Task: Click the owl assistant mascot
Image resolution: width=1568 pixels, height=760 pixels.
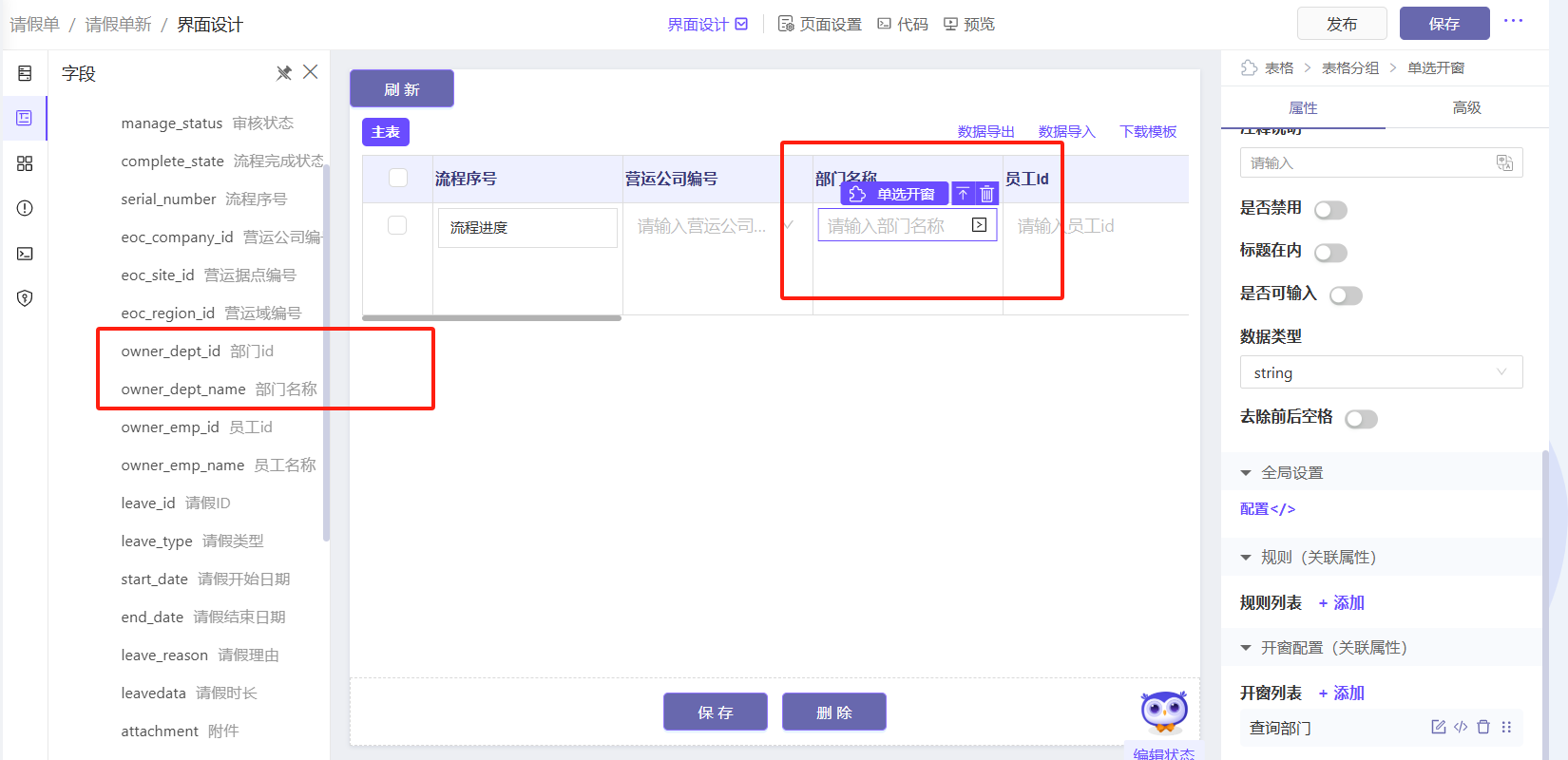Action: tap(1164, 712)
